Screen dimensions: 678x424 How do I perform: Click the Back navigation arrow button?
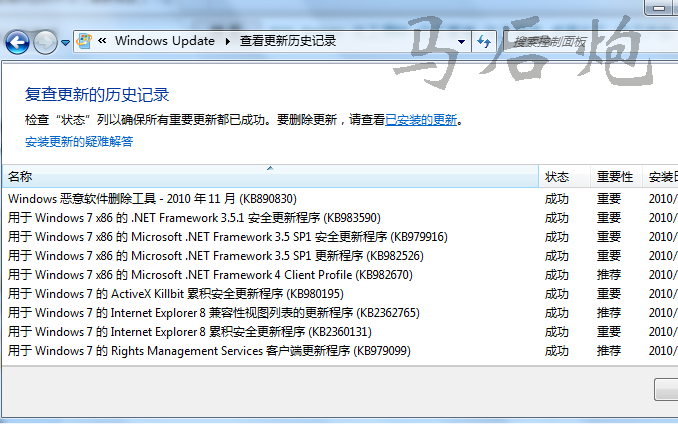pyautogui.click(x=17, y=42)
